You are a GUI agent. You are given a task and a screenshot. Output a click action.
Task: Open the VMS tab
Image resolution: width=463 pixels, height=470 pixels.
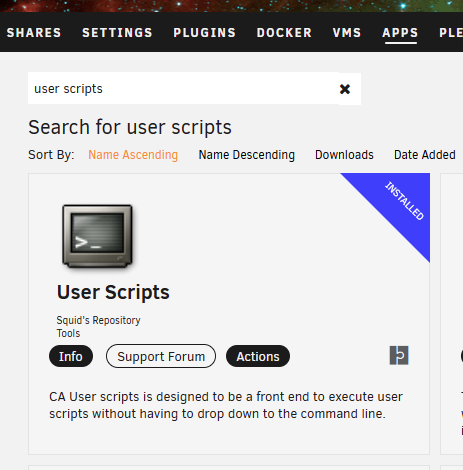[347, 33]
